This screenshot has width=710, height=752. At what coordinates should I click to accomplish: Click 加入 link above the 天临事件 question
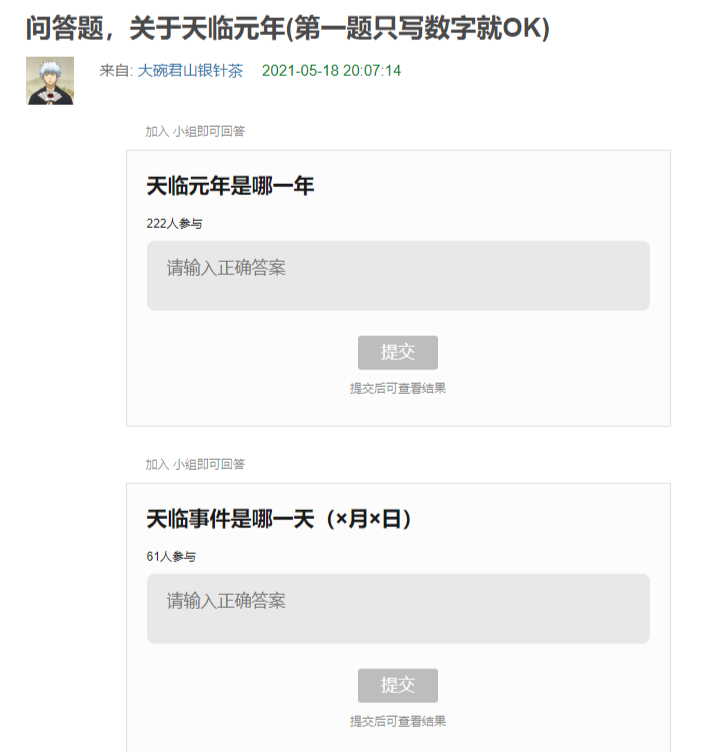[x=157, y=464]
